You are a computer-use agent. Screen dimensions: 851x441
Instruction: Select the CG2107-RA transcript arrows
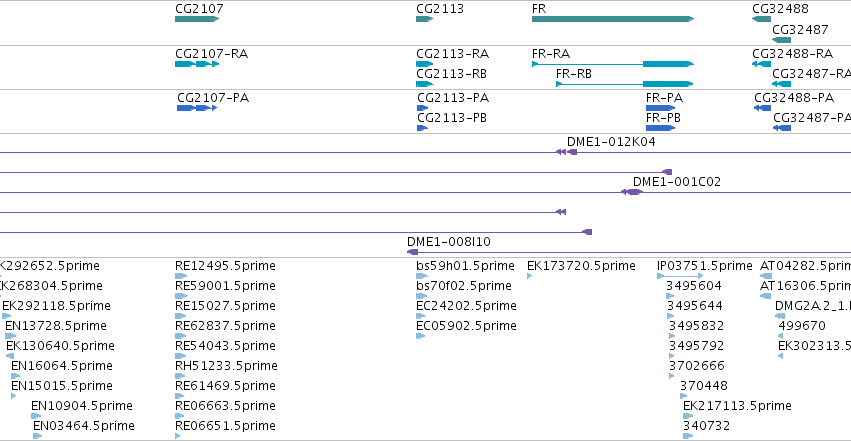(x=197, y=64)
